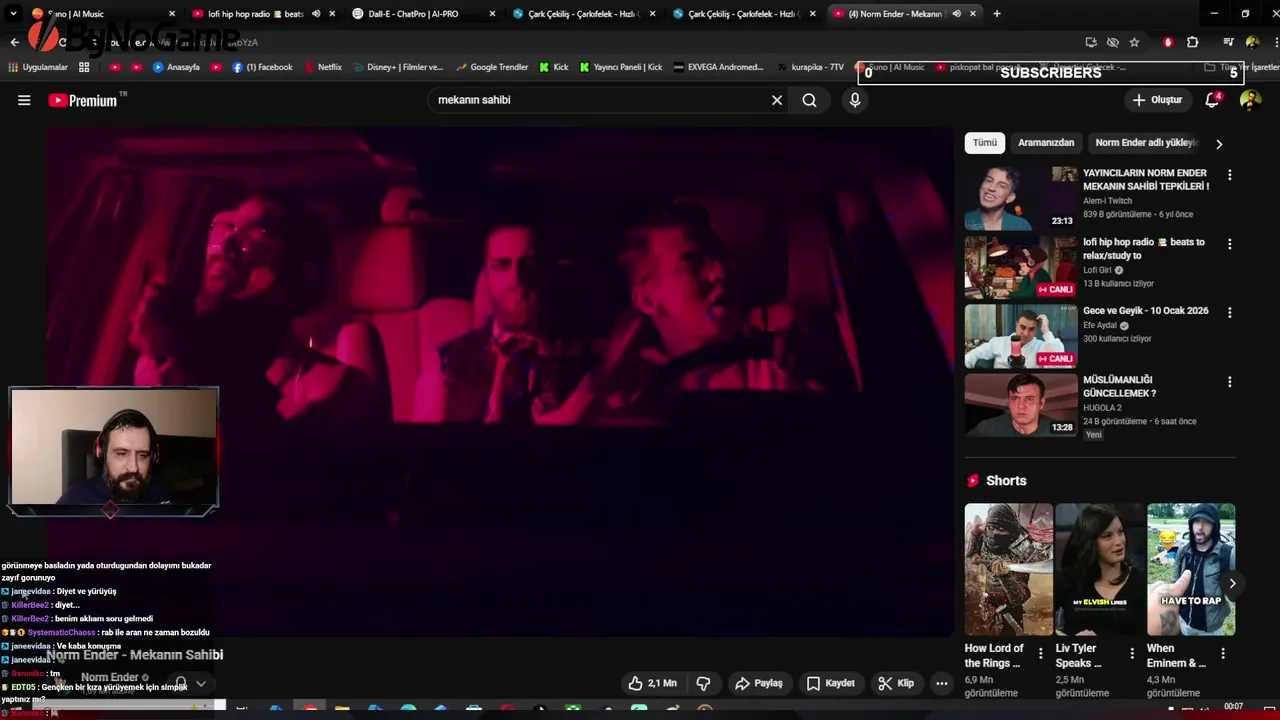Open the YouTube hamburger guide menu
The image size is (1280, 720).
24,100
